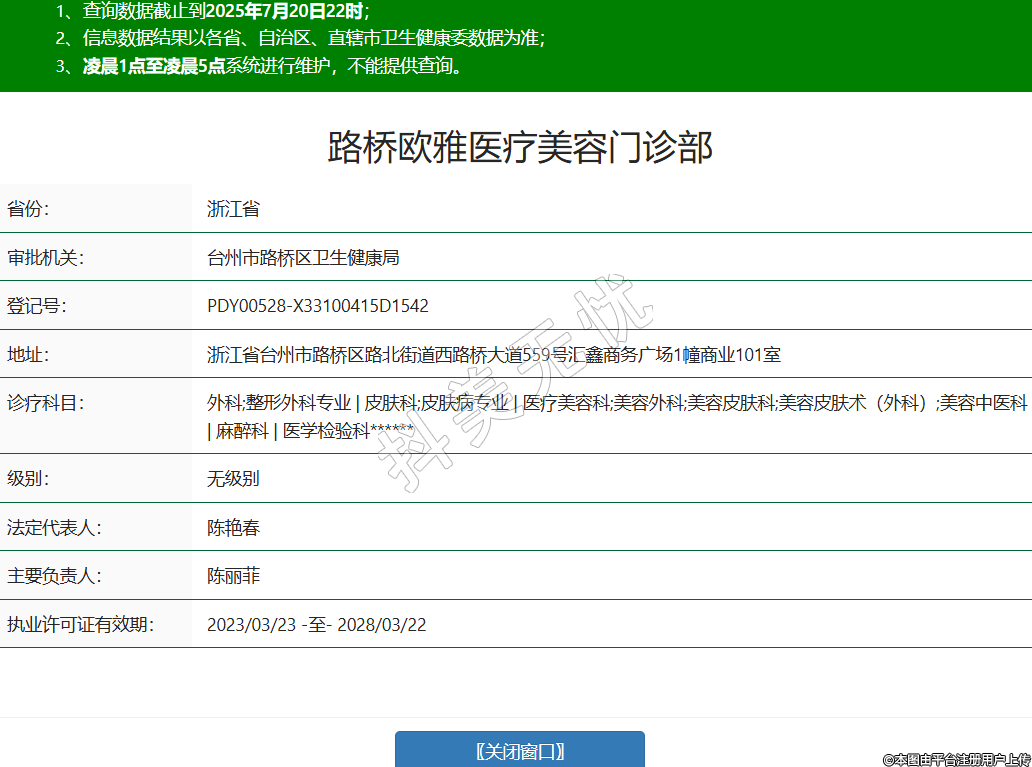Click the 法定代表人 field label
The width and height of the screenshot is (1032, 767).
(54, 527)
